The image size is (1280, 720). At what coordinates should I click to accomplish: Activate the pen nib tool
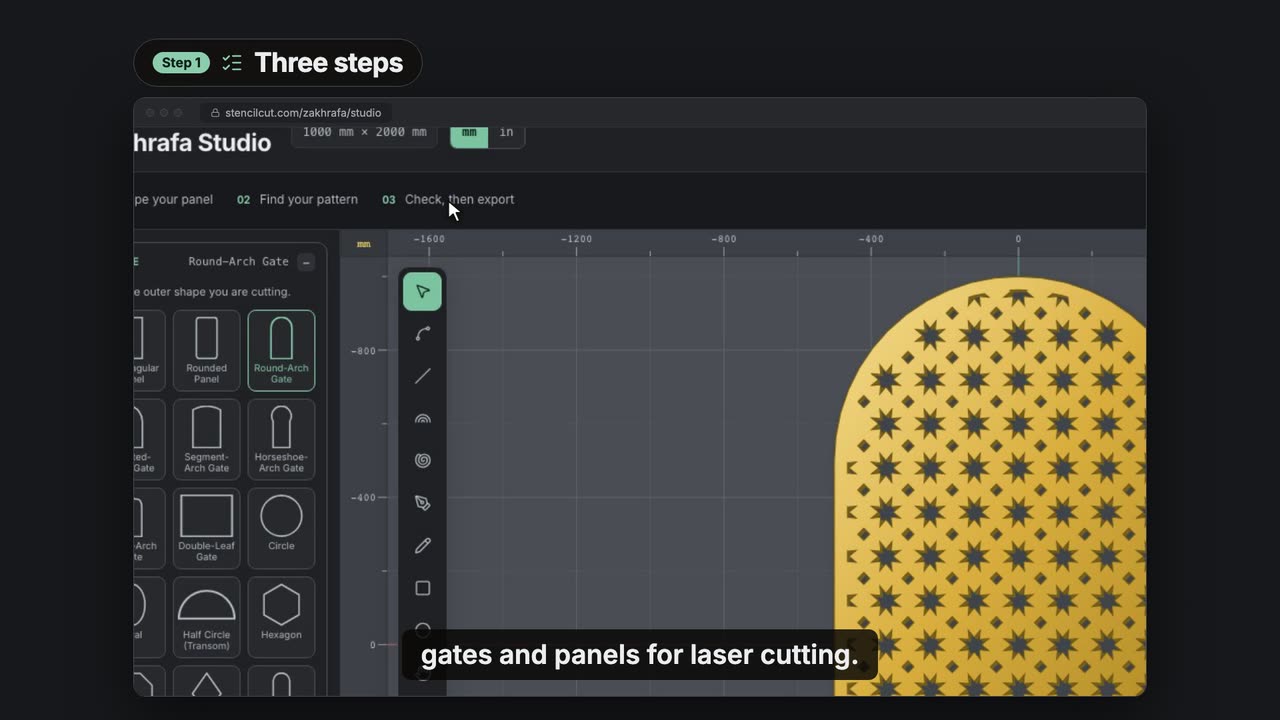(x=422, y=503)
